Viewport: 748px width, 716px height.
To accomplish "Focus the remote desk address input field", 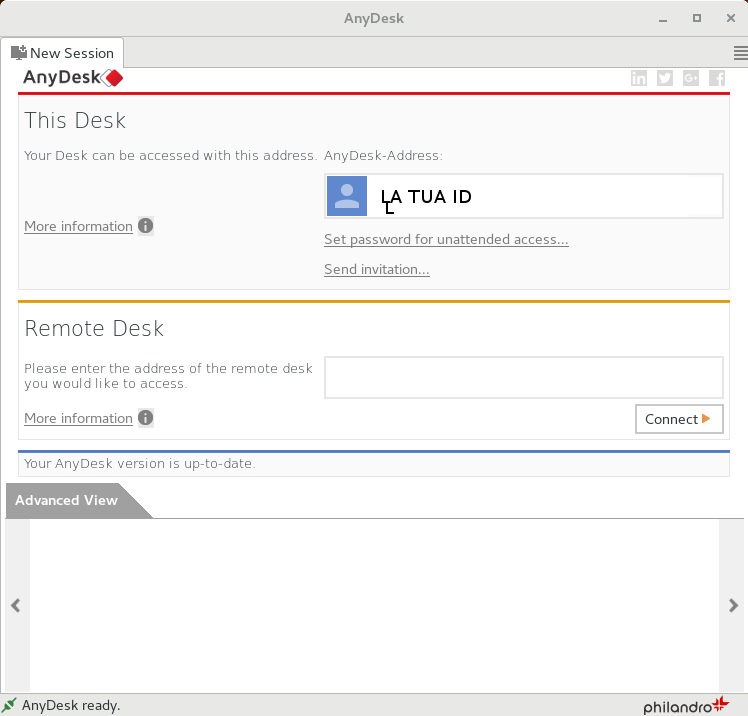I will [x=524, y=377].
